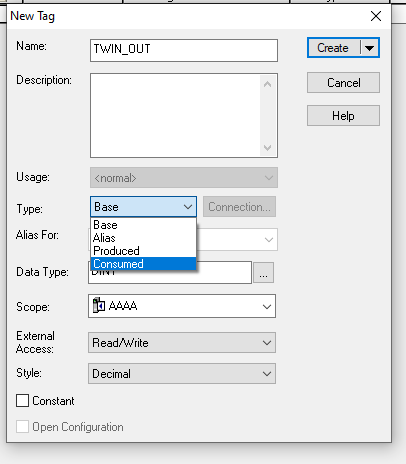Click Description scrollbar down arrow
This screenshot has width=406, height=464.
point(267,147)
